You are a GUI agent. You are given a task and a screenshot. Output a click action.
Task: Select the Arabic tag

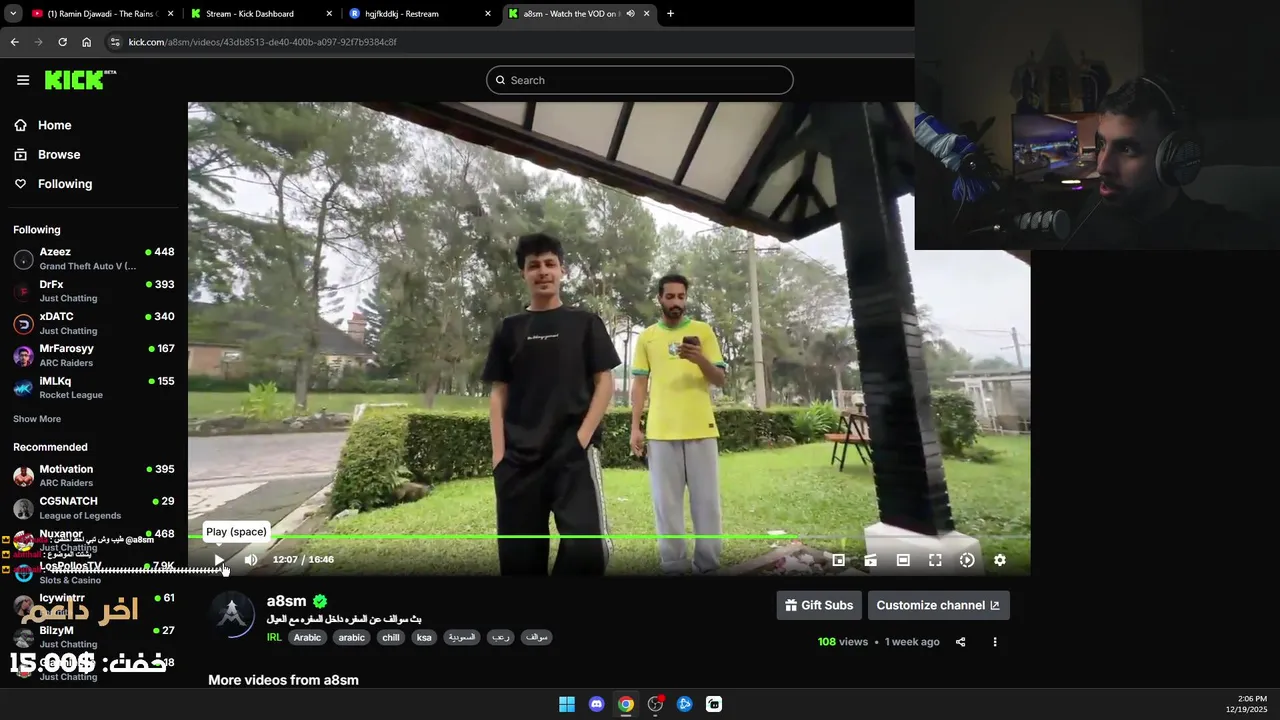(307, 637)
